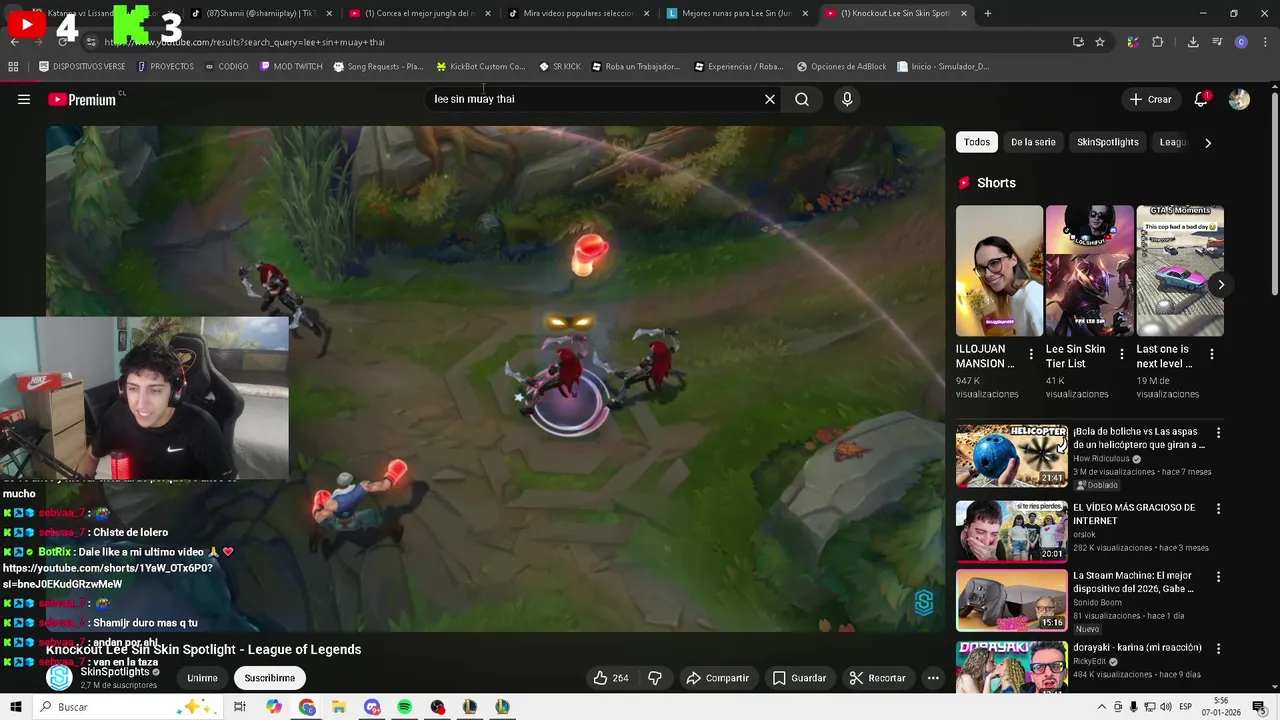Open the Lee Sin Skin Tier List short
This screenshot has height=720, width=1280.
coord(1089,271)
